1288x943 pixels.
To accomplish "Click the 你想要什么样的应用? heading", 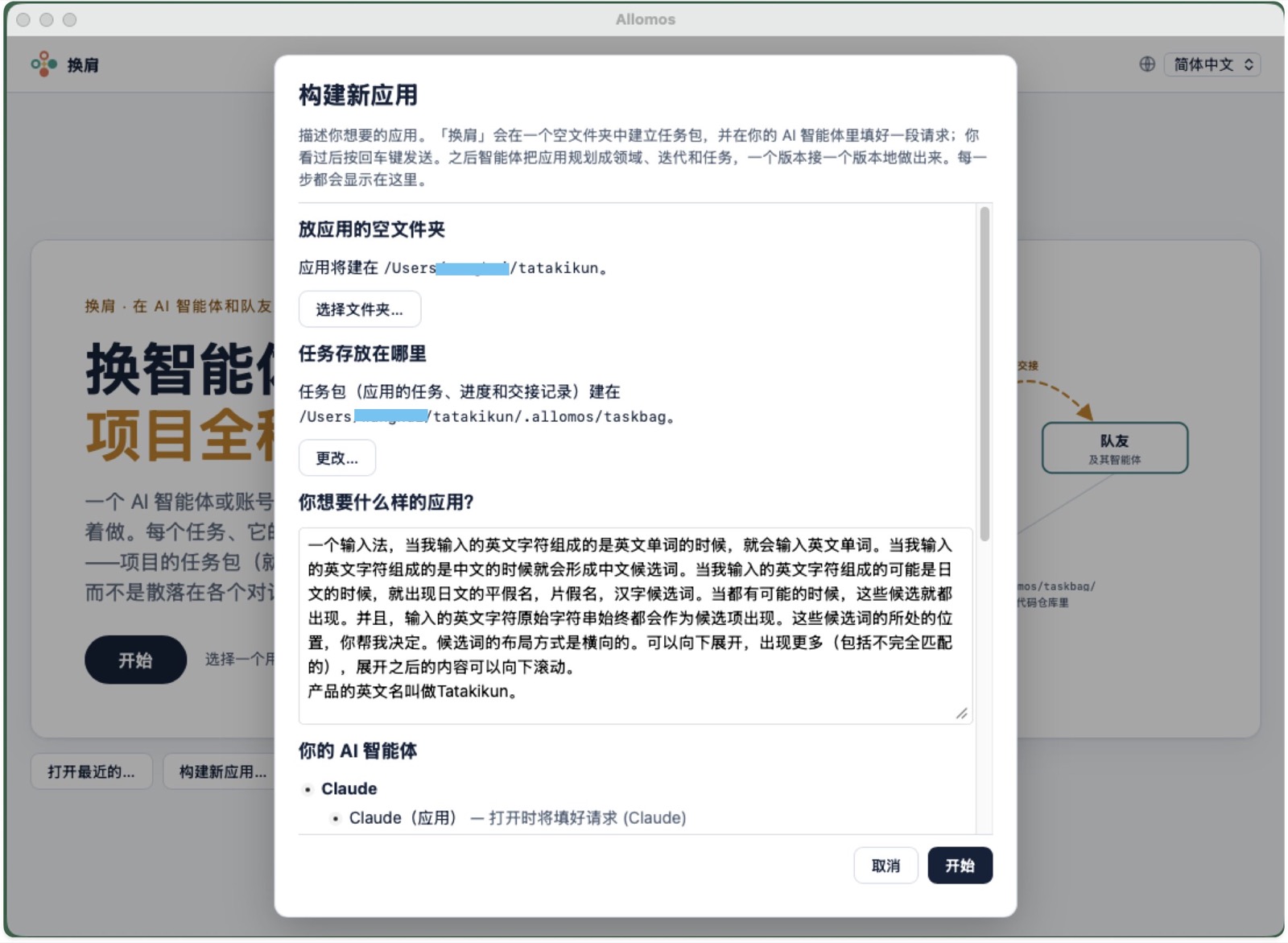I will point(386,503).
